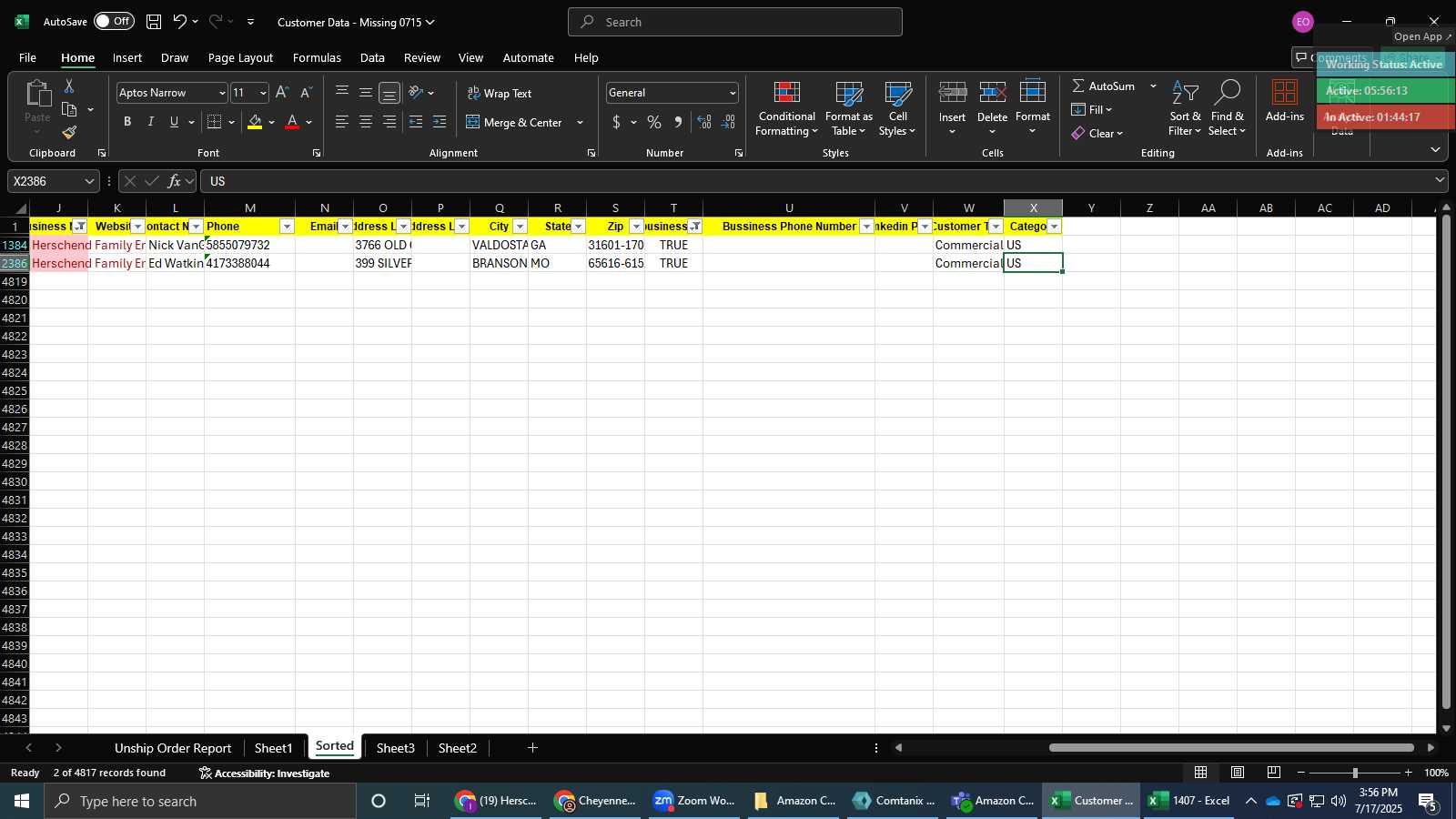Click the Search box in title bar
The width and height of the screenshot is (1456, 819).
735,22
